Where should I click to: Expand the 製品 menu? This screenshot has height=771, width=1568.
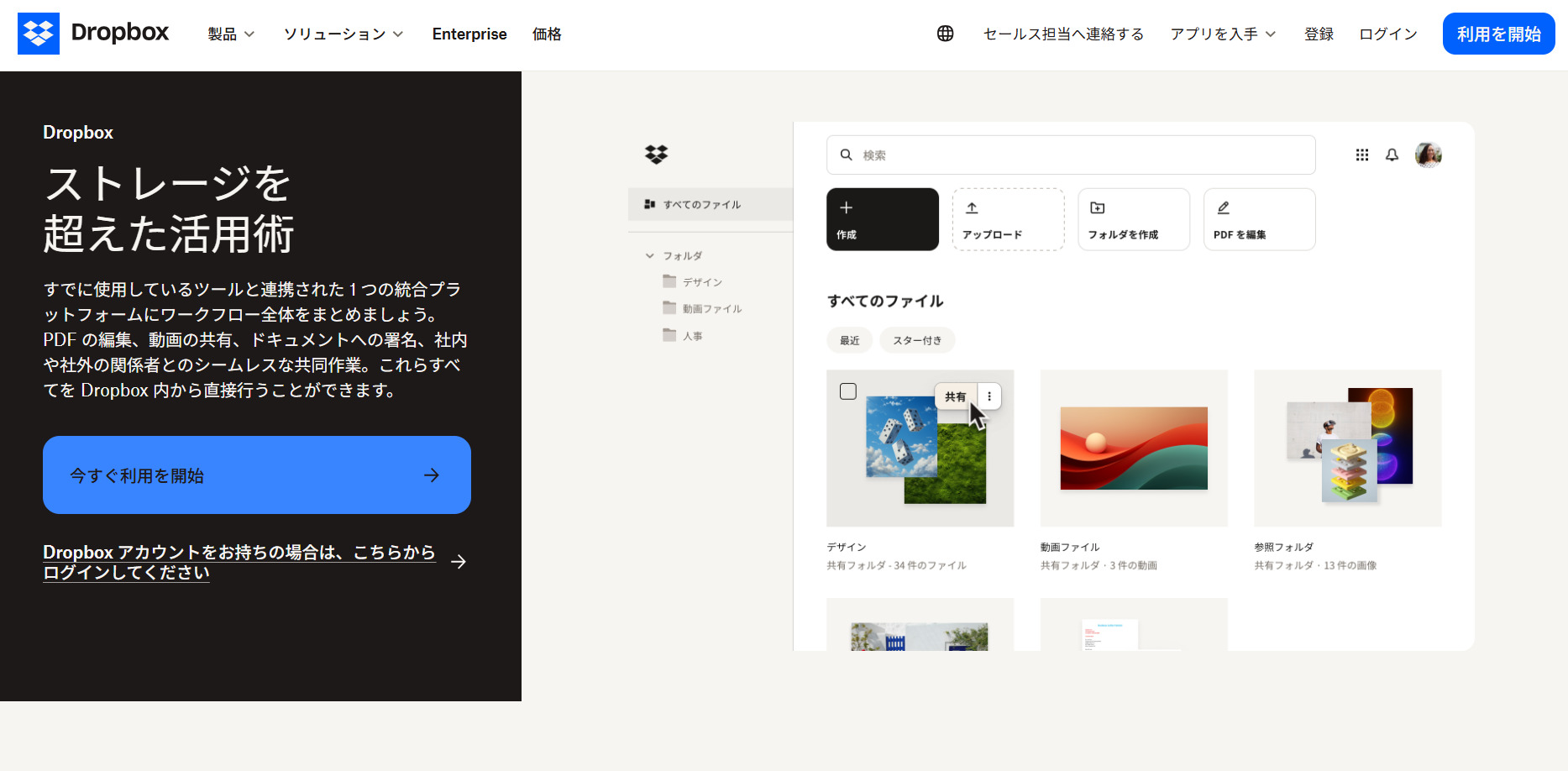tap(231, 34)
